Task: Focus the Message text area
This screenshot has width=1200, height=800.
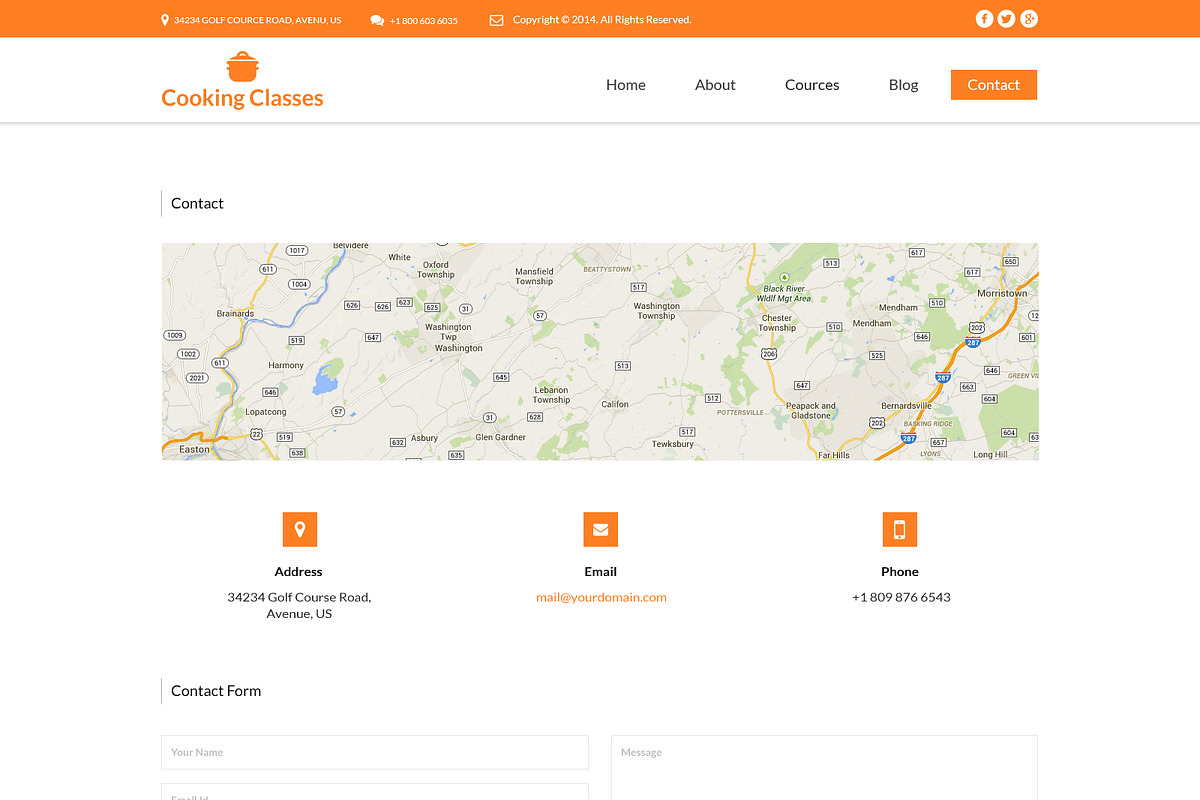Action: (825, 768)
